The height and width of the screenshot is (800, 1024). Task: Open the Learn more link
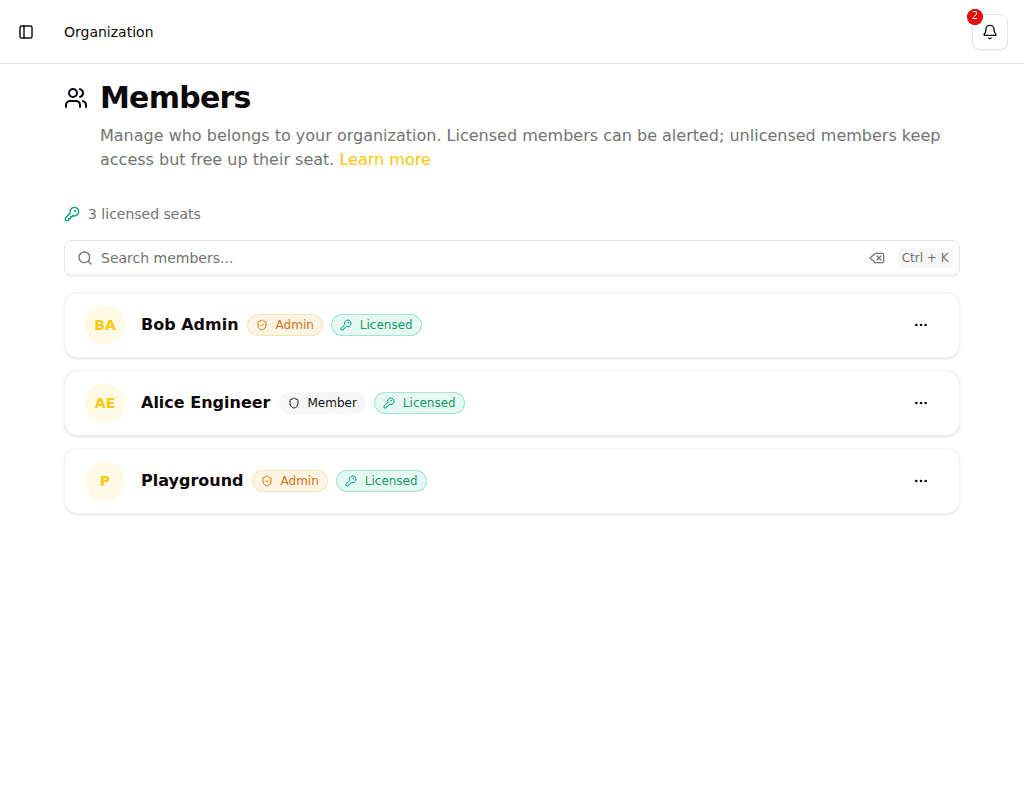click(x=385, y=159)
